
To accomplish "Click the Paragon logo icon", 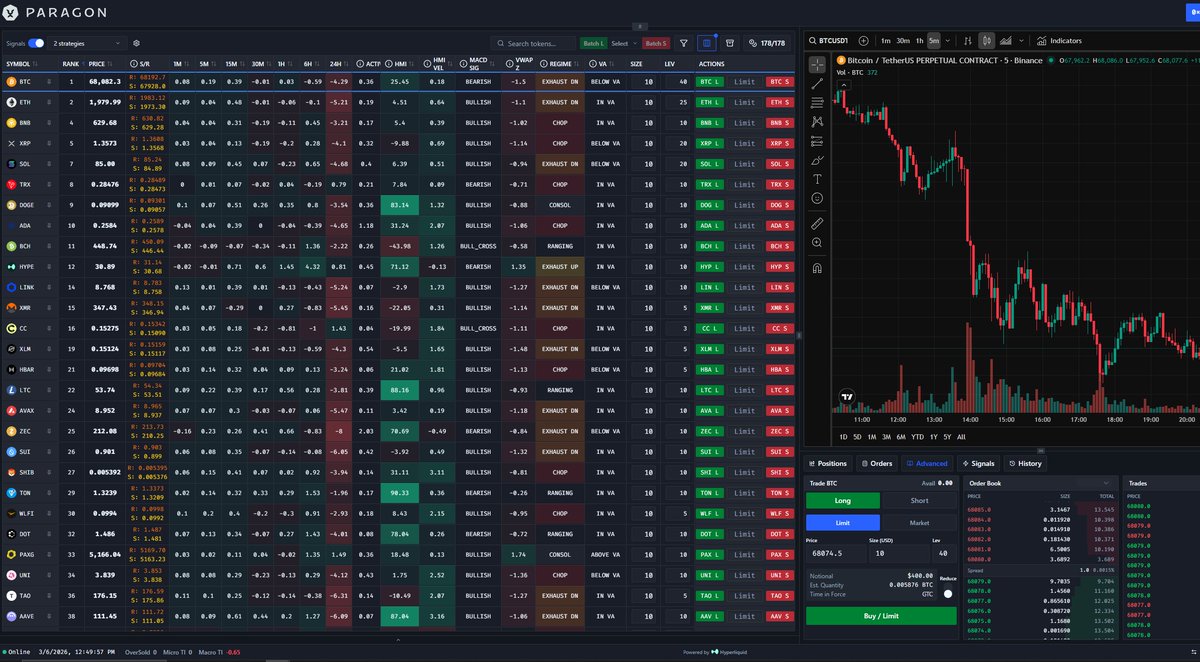I will (x=10, y=11).
